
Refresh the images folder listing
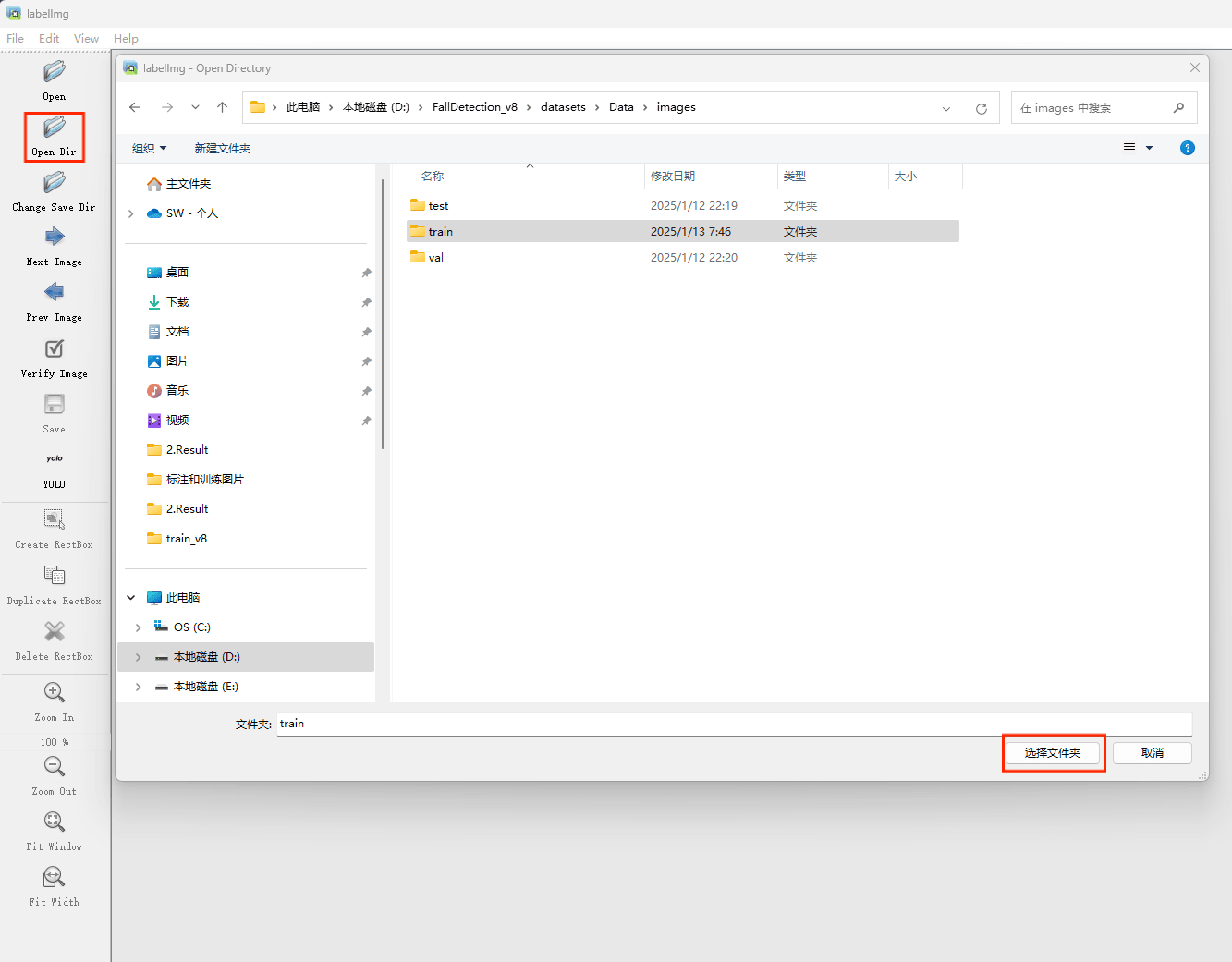[982, 108]
